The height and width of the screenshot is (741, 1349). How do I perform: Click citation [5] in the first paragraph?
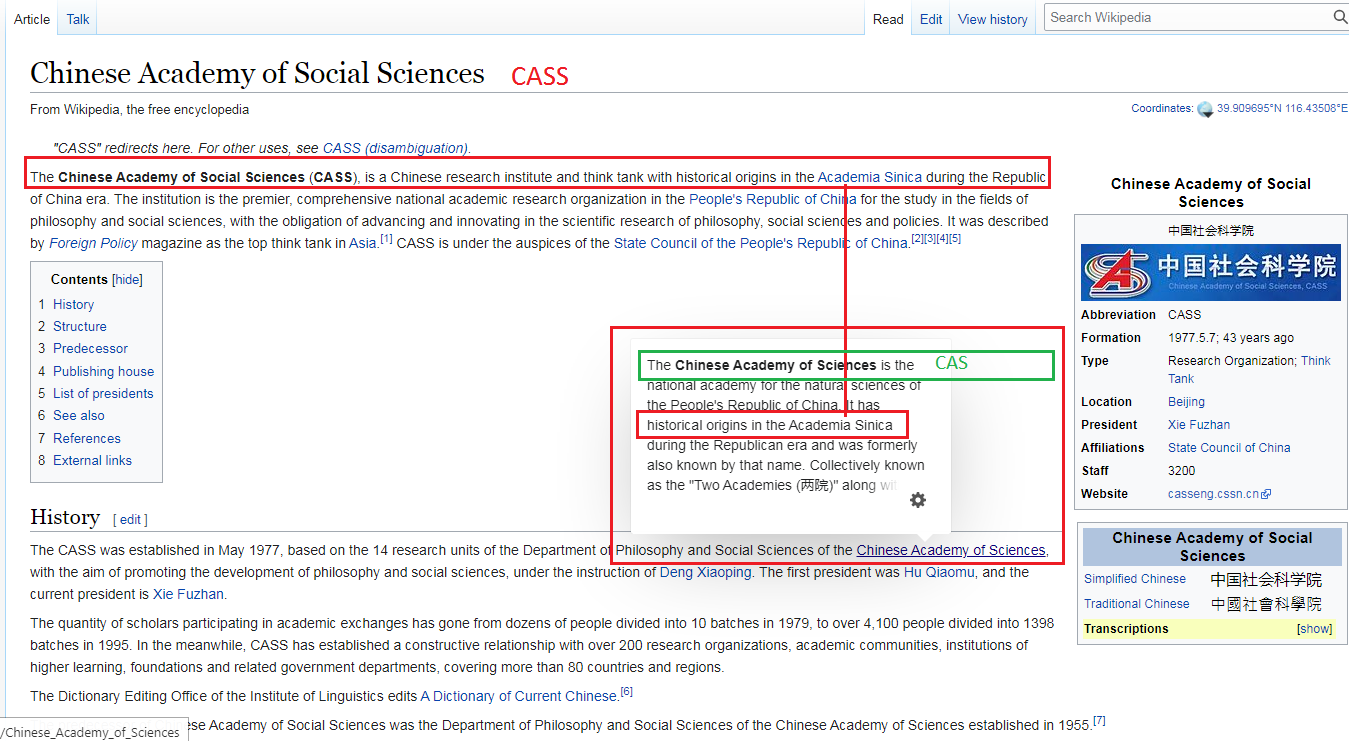click(955, 238)
